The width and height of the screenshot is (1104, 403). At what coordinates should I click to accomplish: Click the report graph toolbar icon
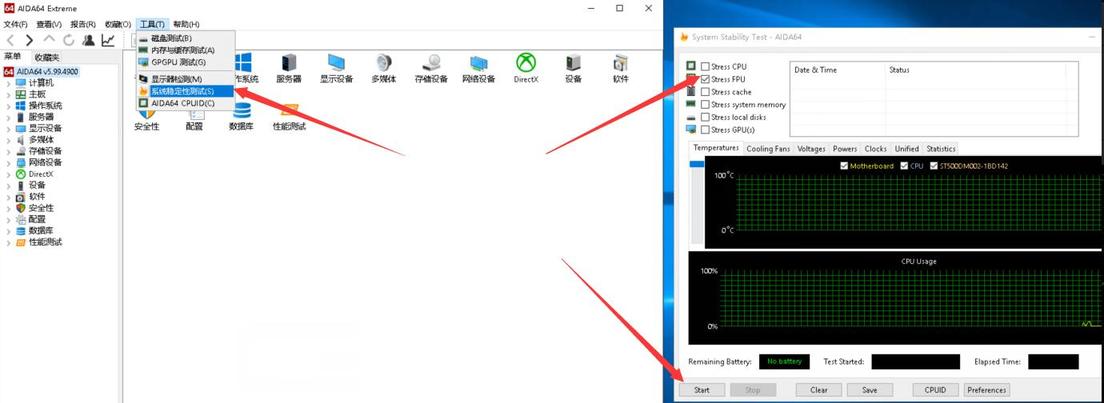pyautogui.click(x=108, y=40)
